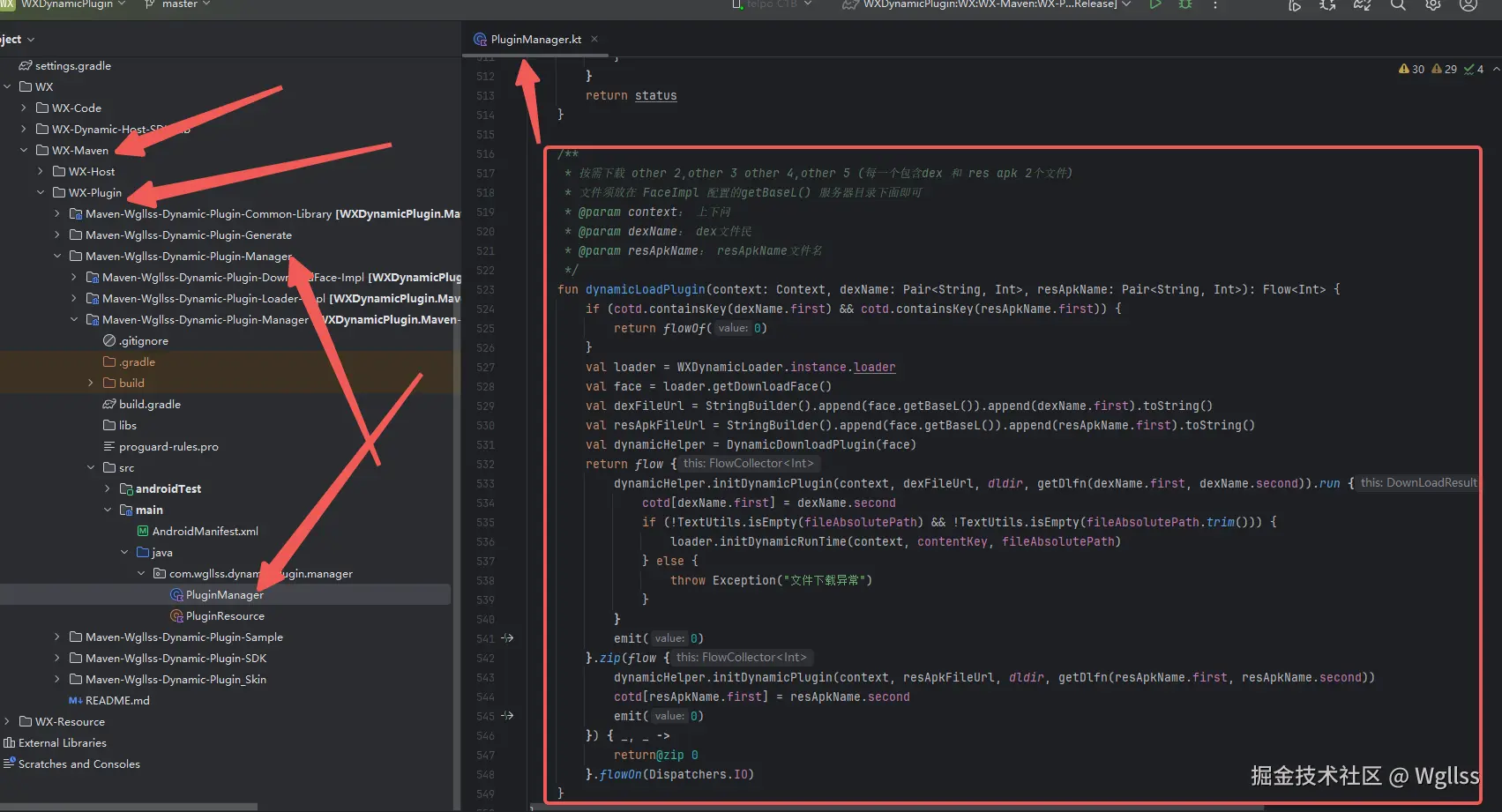This screenshot has width=1502, height=812.
Task: Run the app with the green Run button
Action: click(1155, 4)
